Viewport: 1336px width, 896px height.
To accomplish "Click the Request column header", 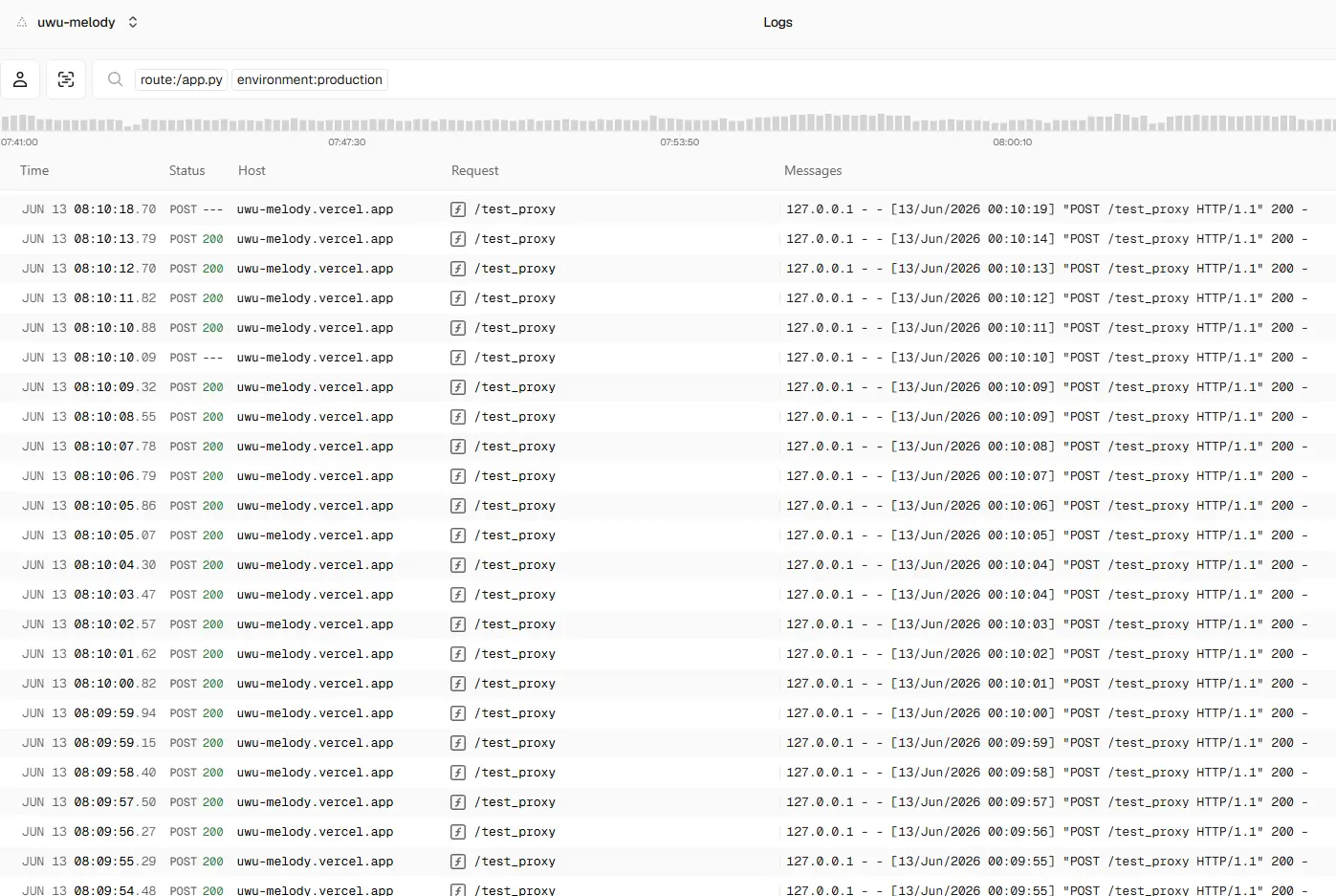I will coord(475,170).
